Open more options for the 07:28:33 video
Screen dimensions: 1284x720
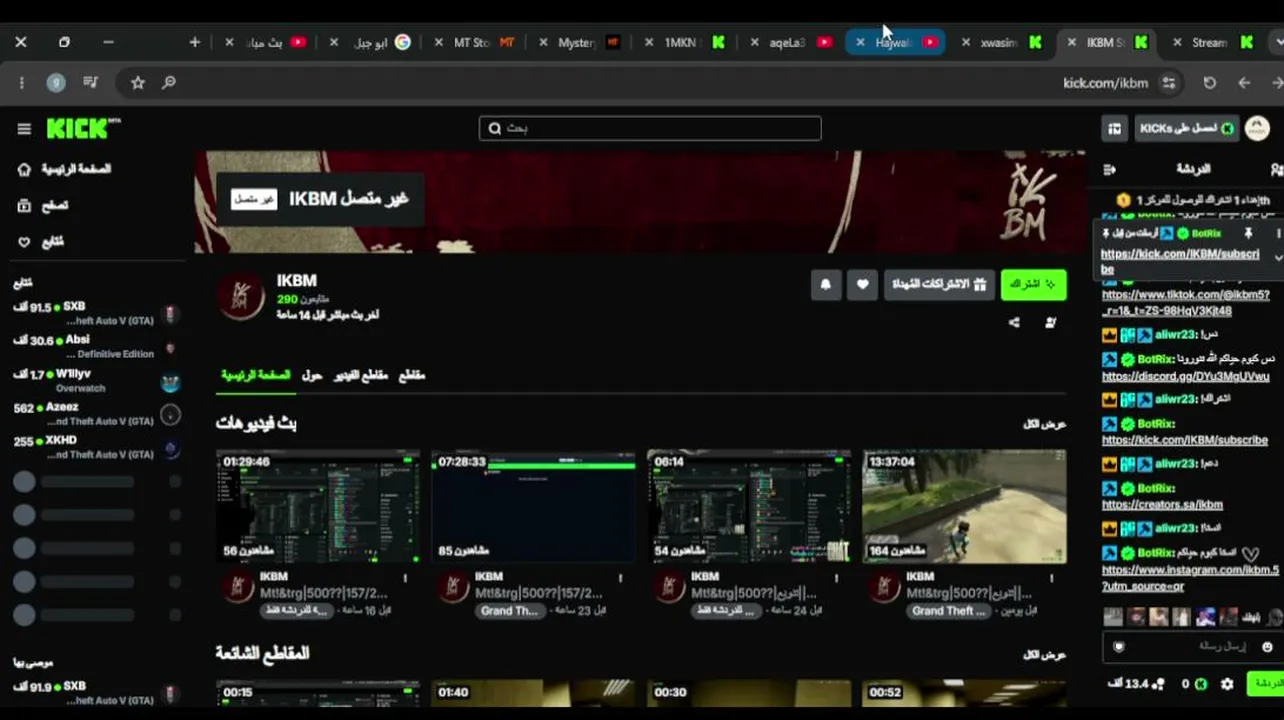621,578
